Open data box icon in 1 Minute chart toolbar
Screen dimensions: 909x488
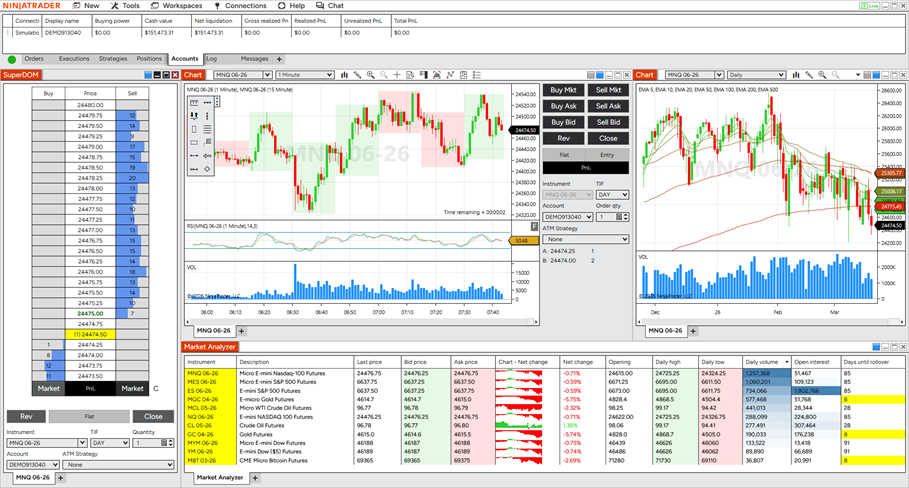pos(410,75)
